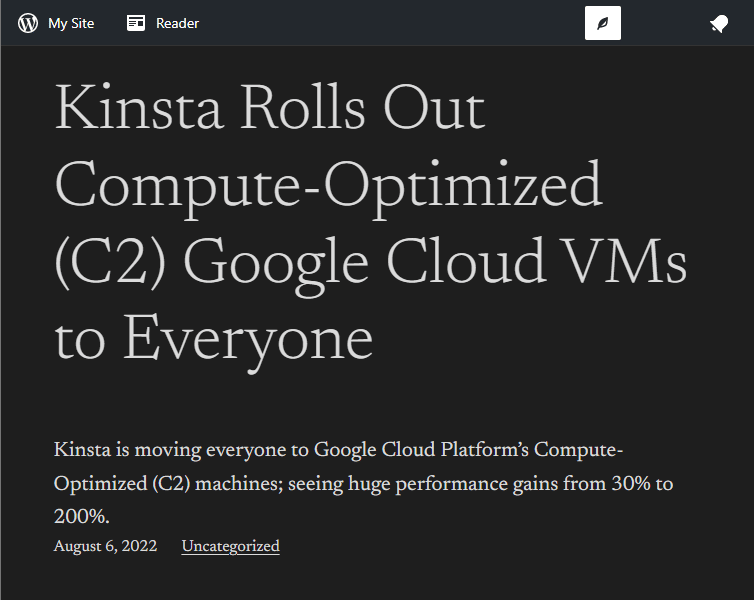Open the My Site menu item
Image resolution: width=754 pixels, height=600 pixels.
coord(56,23)
